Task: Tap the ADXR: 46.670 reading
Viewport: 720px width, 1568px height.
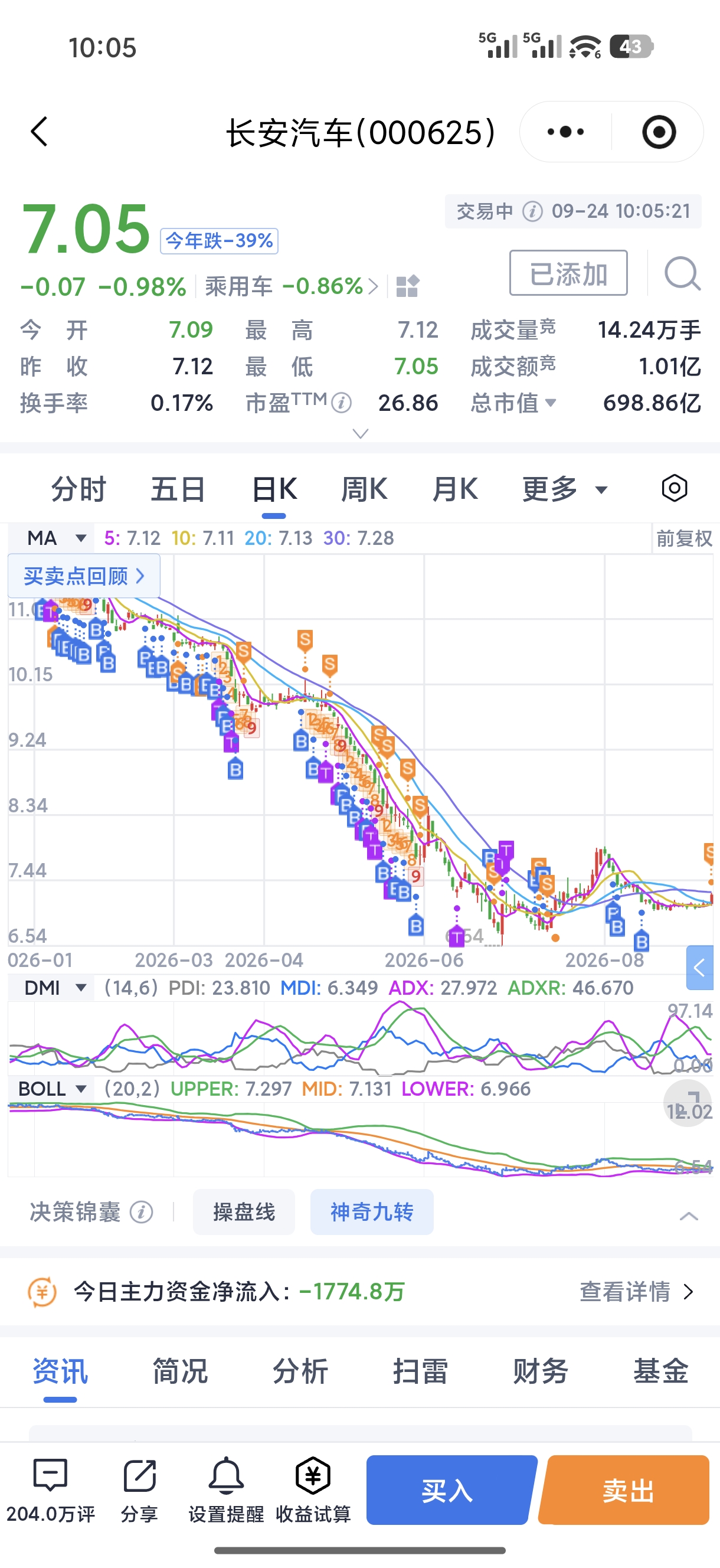Action: [x=570, y=987]
